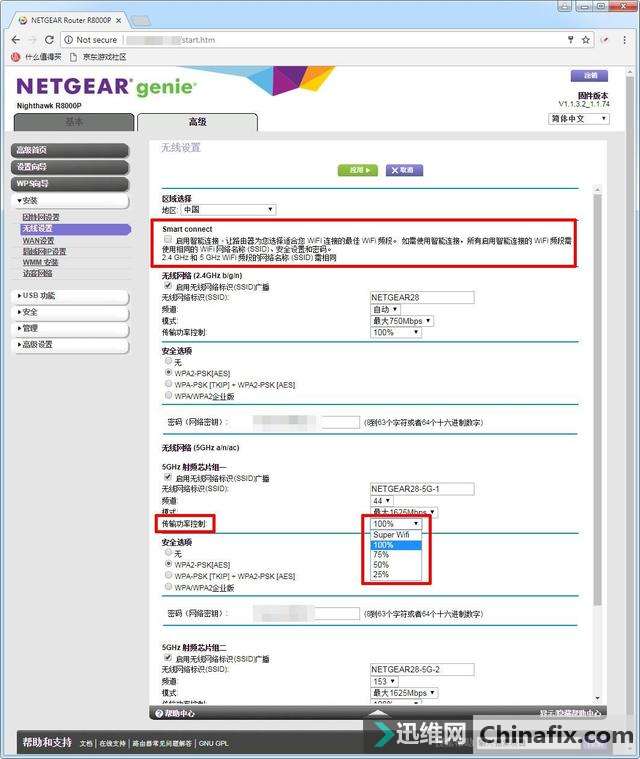640x759 pixels.
Task: Click the 注销 logout button
Action: (589, 76)
